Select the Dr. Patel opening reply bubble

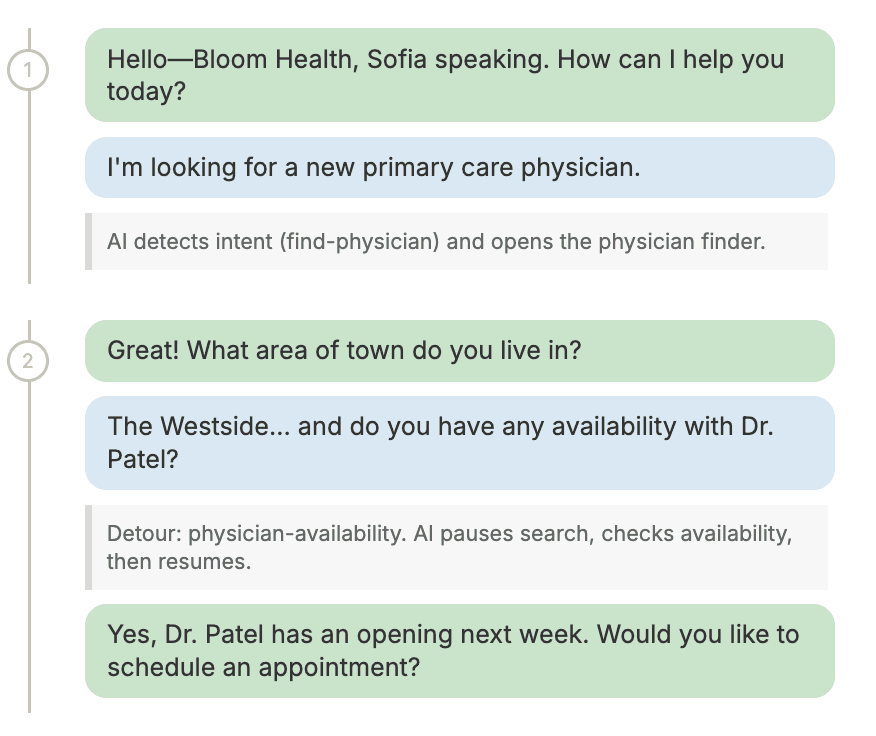pyautogui.click(x=460, y=650)
